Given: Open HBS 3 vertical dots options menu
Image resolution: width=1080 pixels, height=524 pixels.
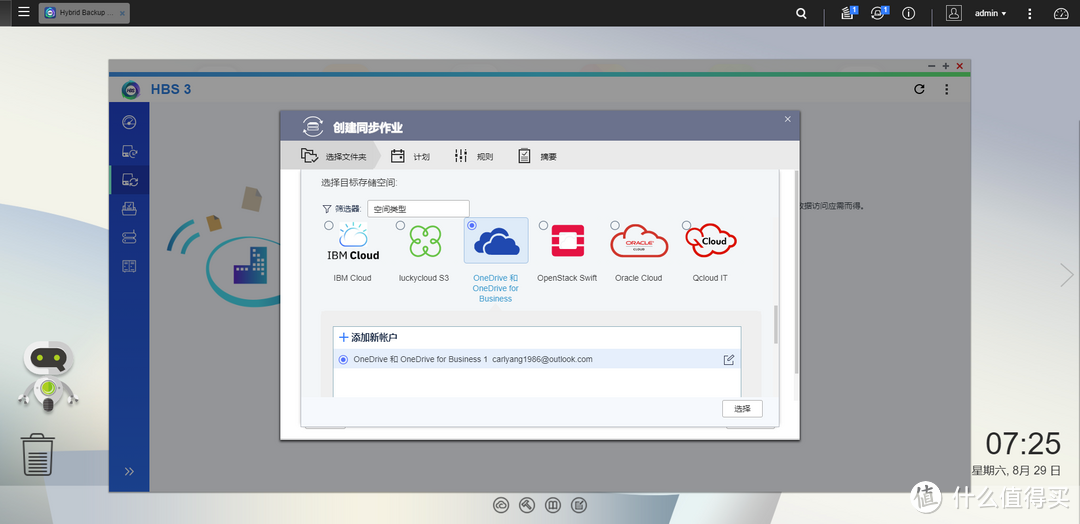Looking at the screenshot, I should [x=946, y=89].
